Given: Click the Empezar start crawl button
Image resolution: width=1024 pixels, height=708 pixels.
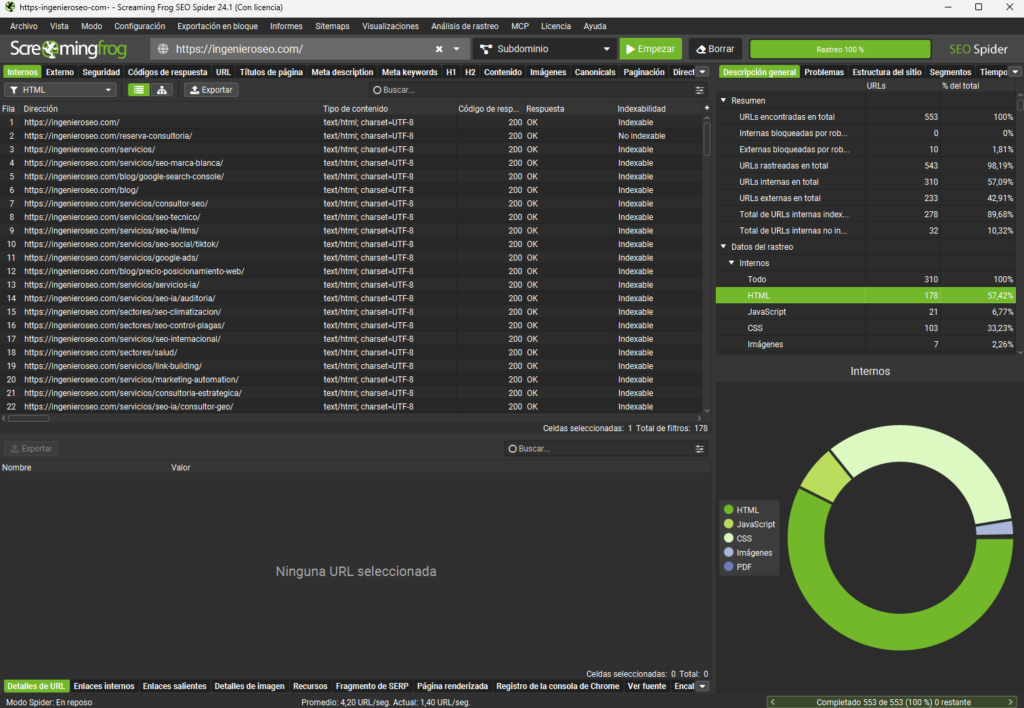Looking at the screenshot, I should (x=650, y=49).
